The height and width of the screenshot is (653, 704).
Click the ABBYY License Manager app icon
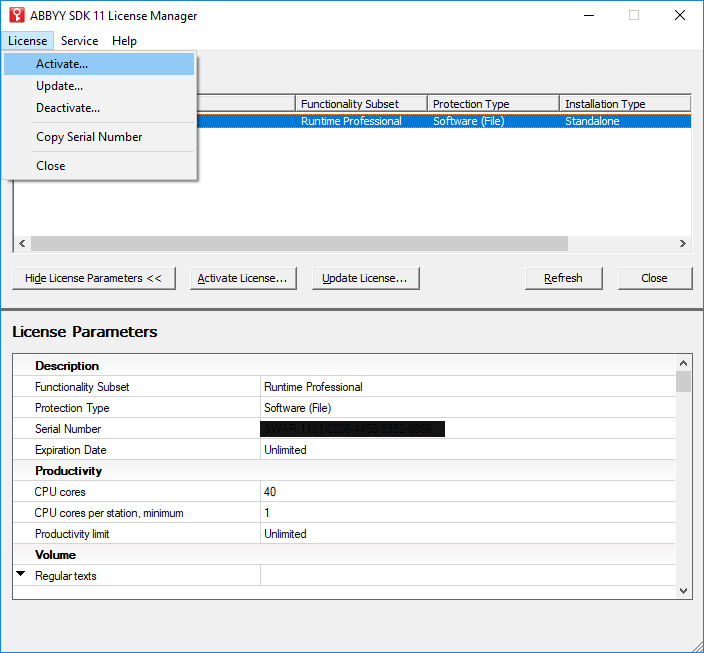[17, 15]
